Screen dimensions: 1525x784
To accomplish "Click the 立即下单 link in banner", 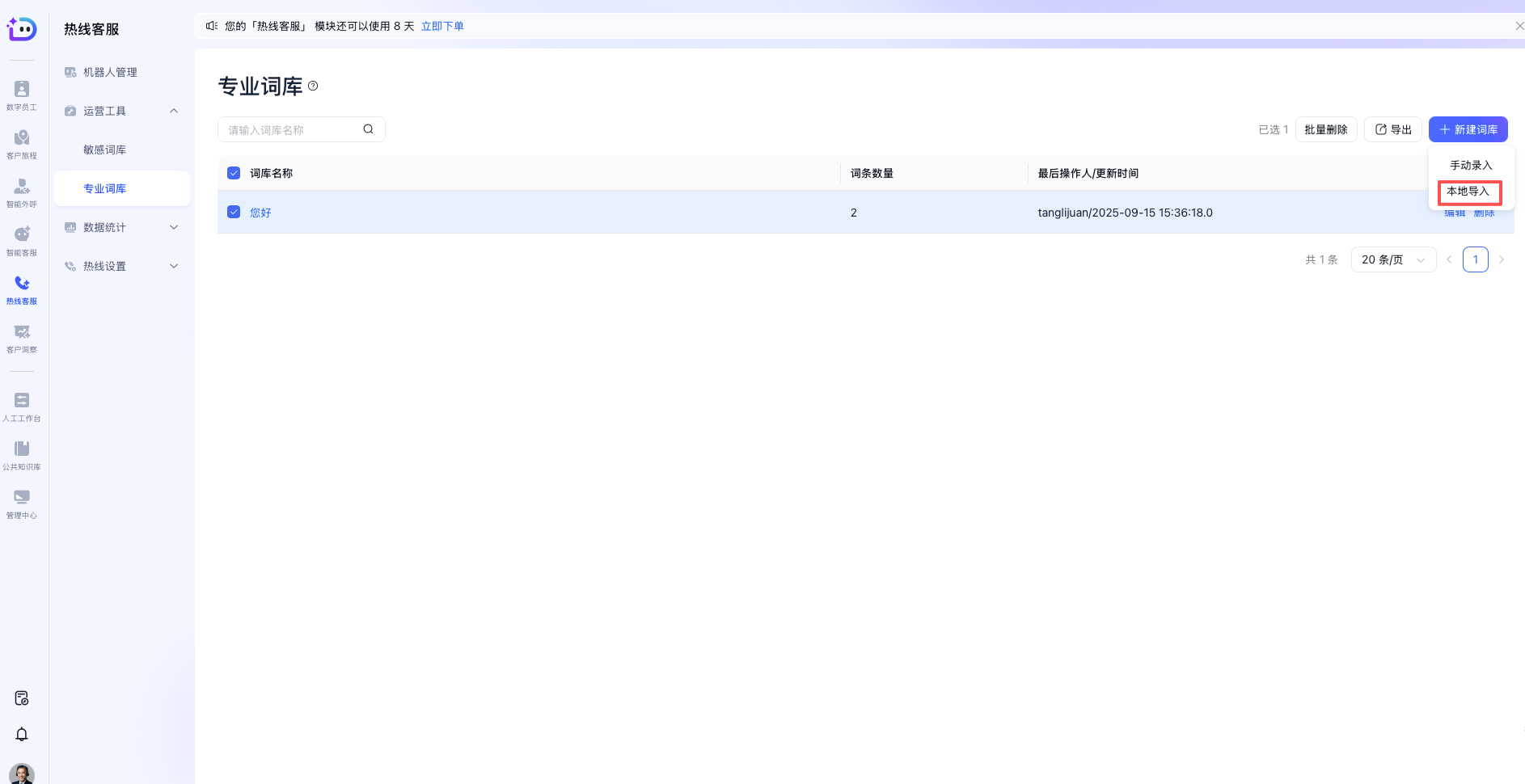I will pyautogui.click(x=442, y=26).
